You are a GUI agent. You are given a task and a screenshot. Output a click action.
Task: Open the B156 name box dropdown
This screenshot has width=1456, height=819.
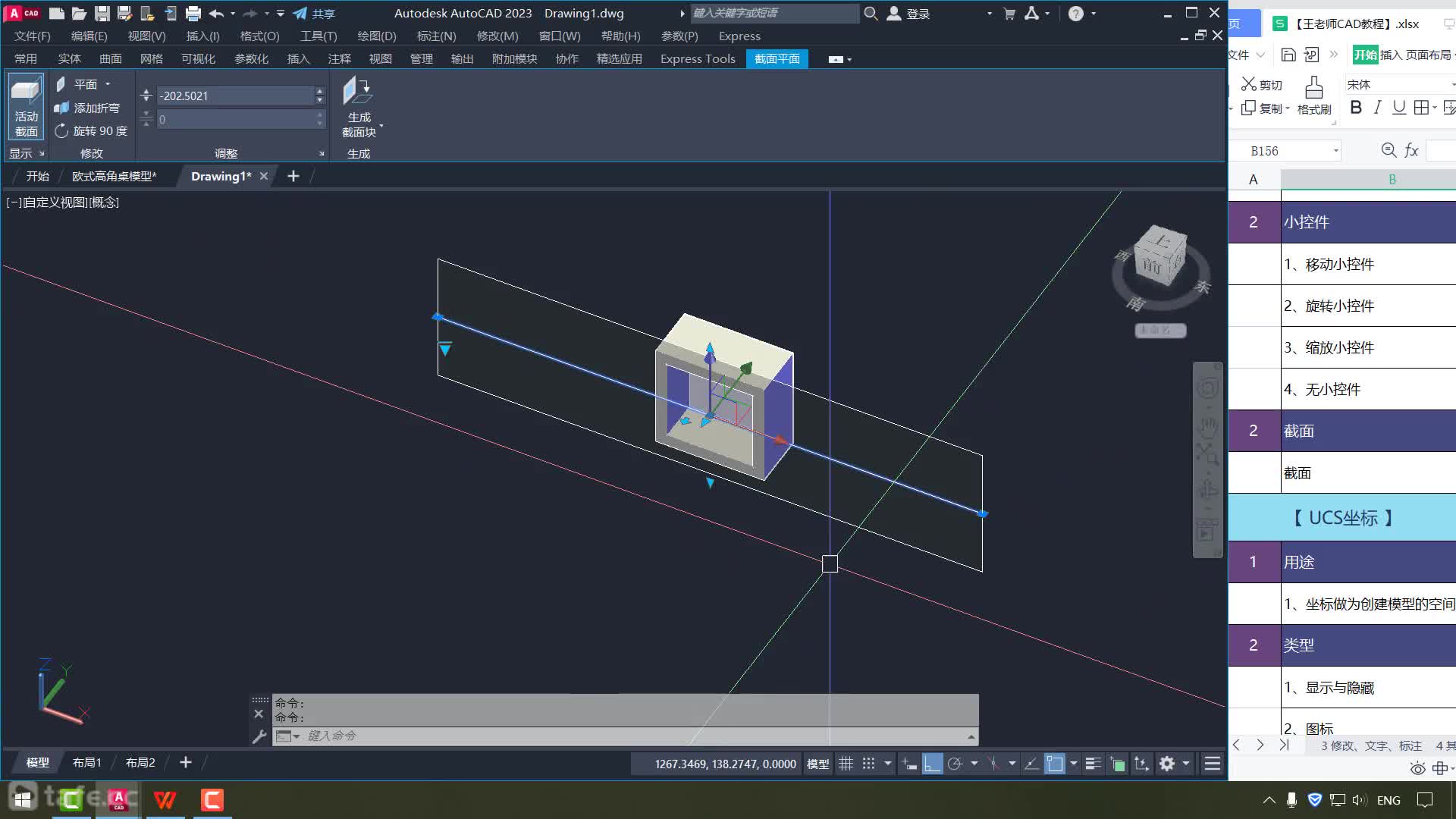[1335, 151]
